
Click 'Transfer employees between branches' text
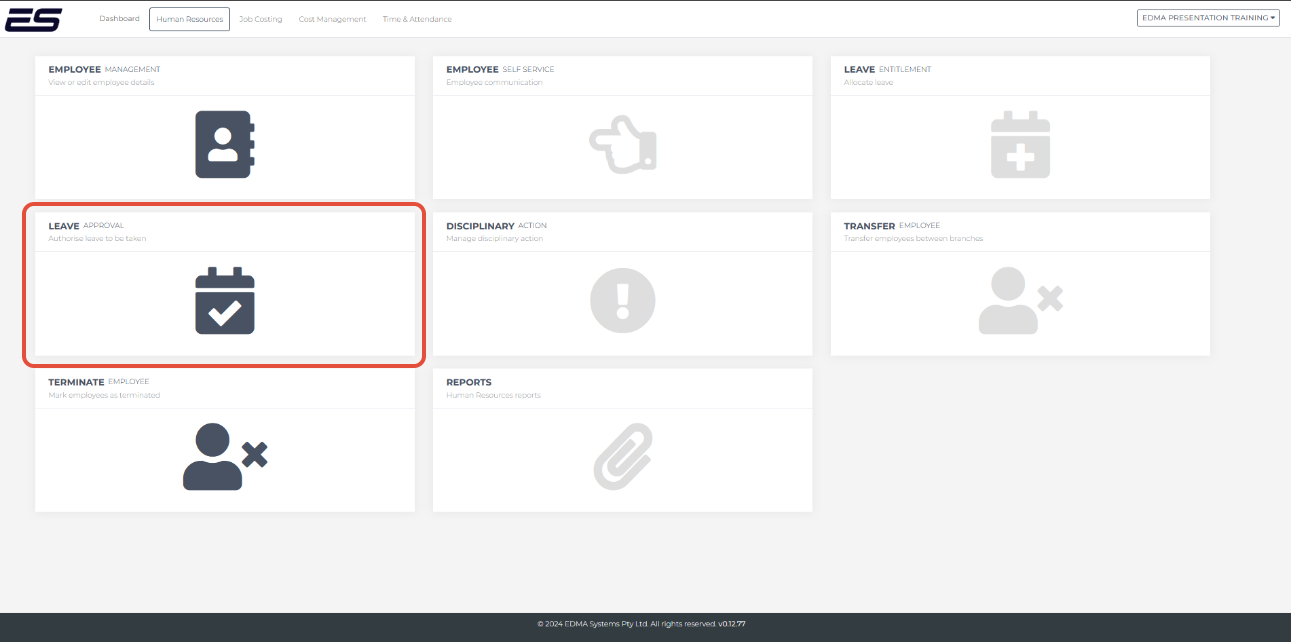click(913, 239)
